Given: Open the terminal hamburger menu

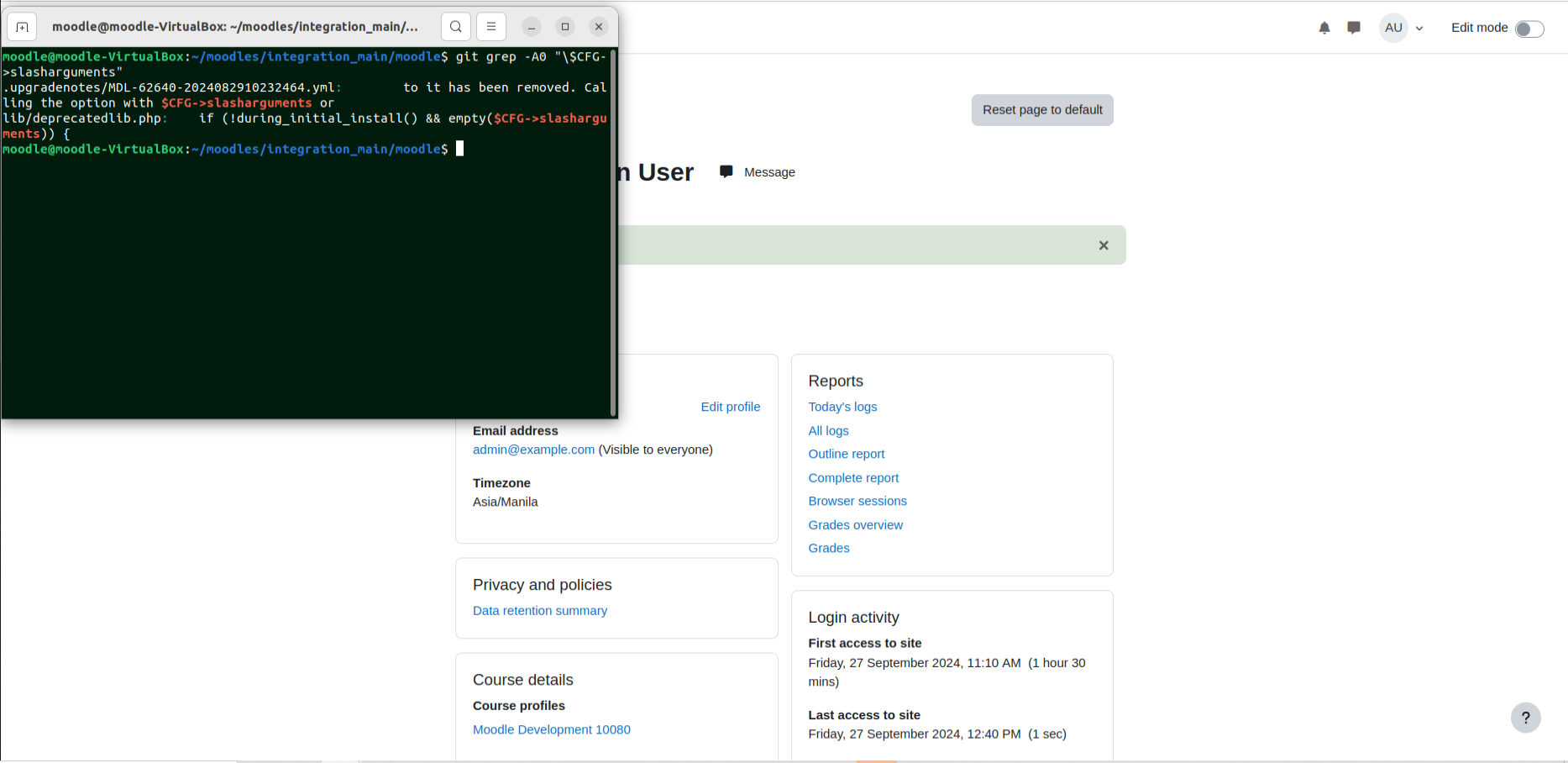Looking at the screenshot, I should click(491, 27).
